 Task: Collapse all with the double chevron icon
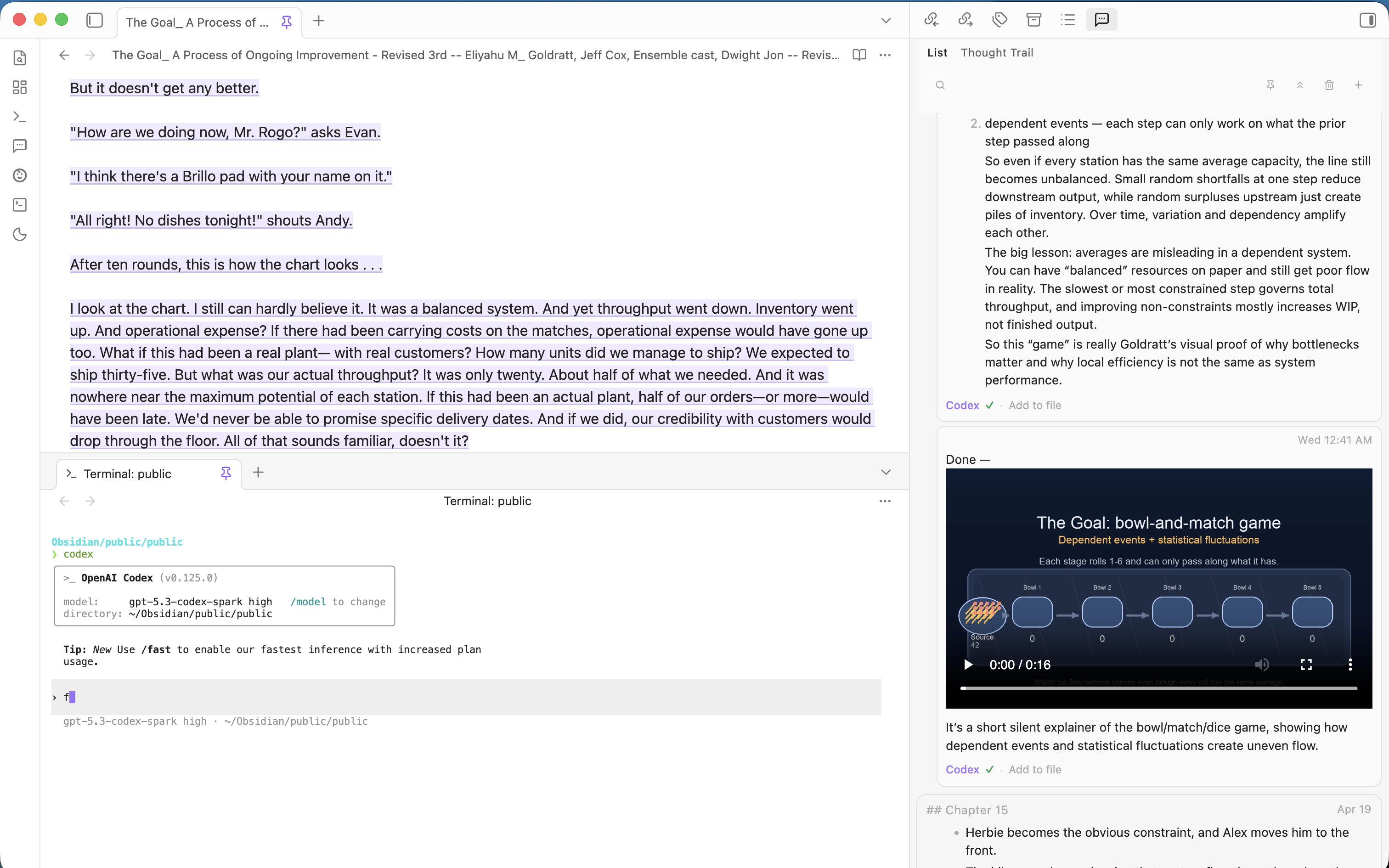click(1299, 85)
